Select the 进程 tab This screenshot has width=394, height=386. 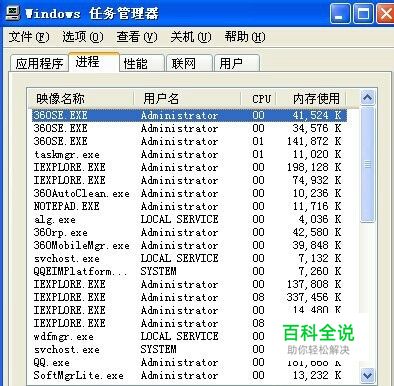94,62
